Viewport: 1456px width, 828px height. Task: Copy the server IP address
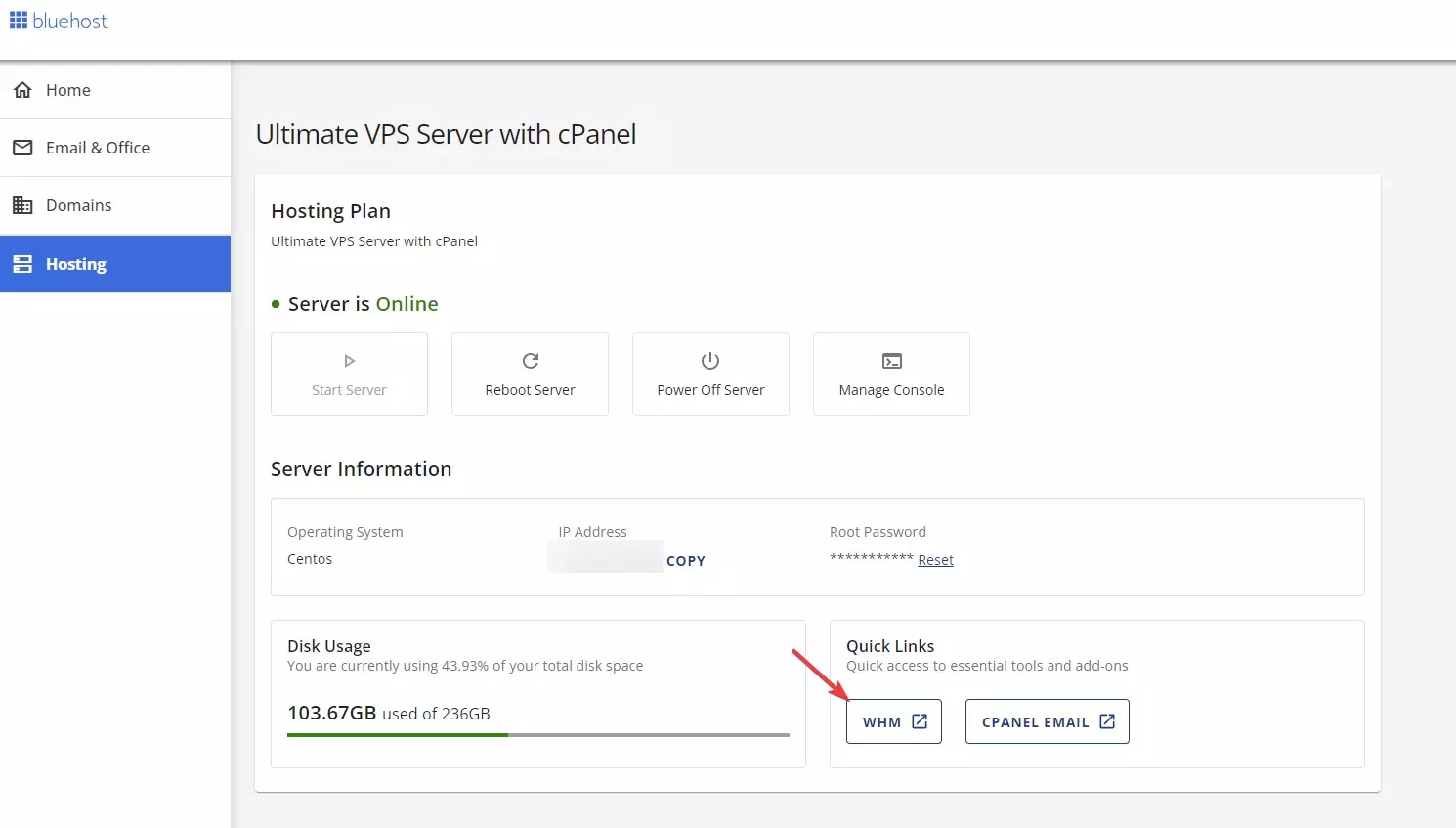point(686,561)
